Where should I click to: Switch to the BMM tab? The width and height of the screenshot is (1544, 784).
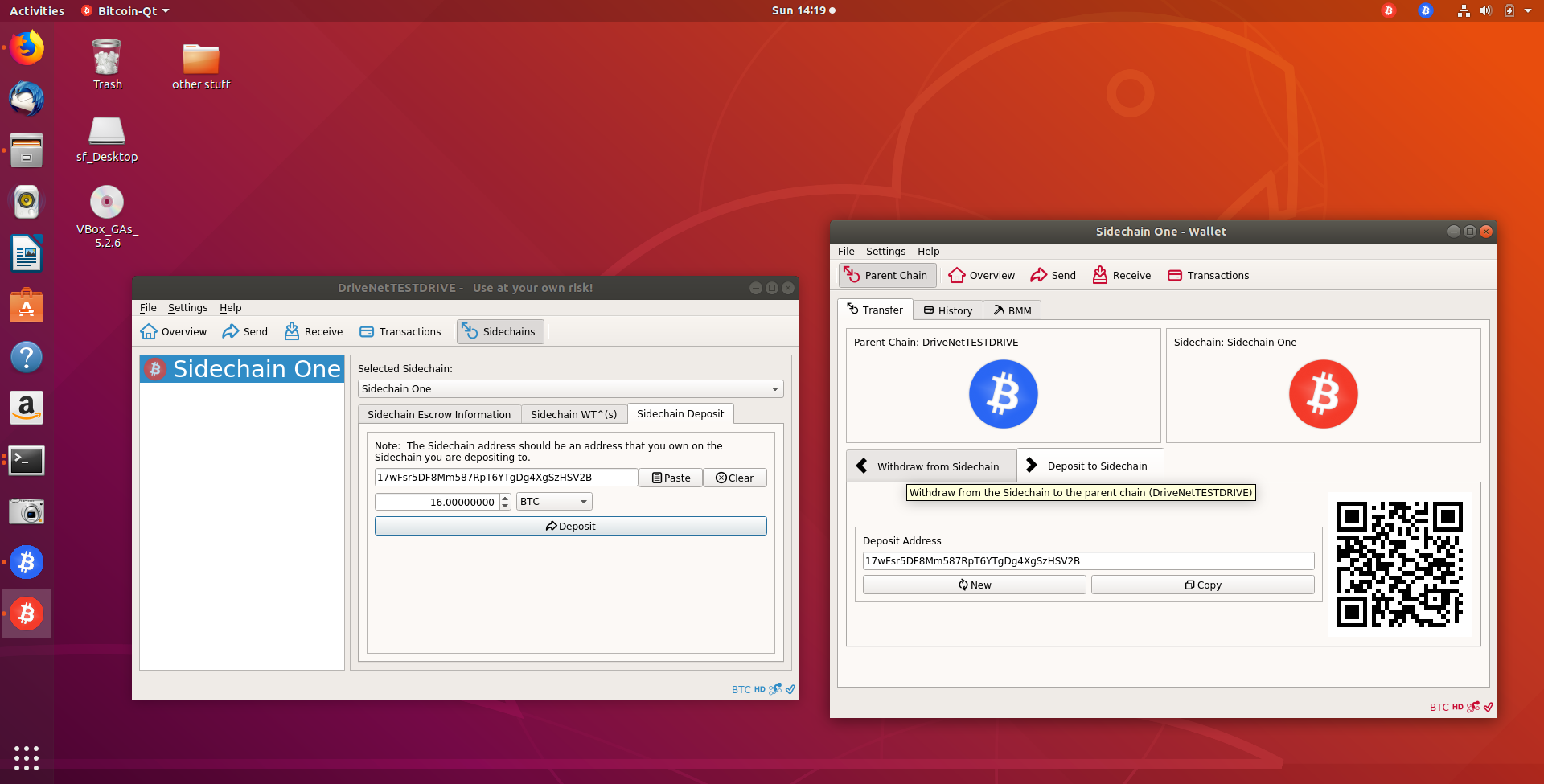pyautogui.click(x=1012, y=310)
